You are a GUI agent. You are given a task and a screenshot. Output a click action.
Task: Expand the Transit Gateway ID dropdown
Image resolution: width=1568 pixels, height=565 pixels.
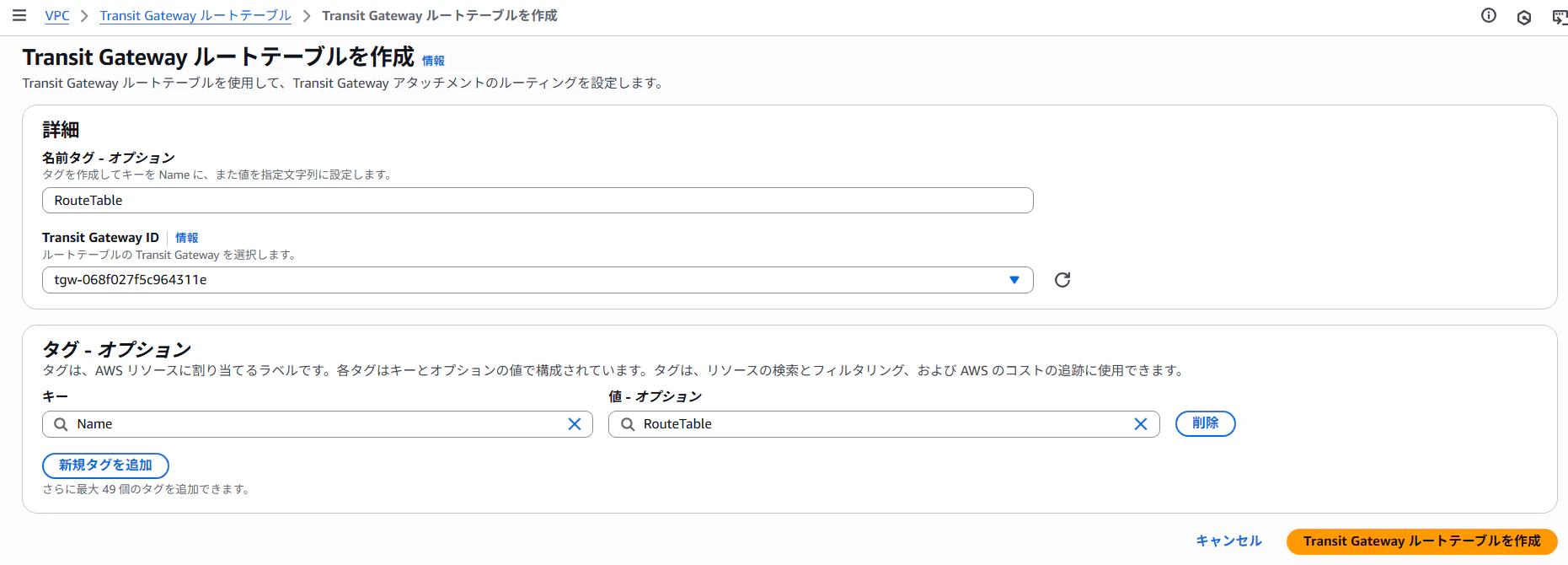tap(1014, 280)
